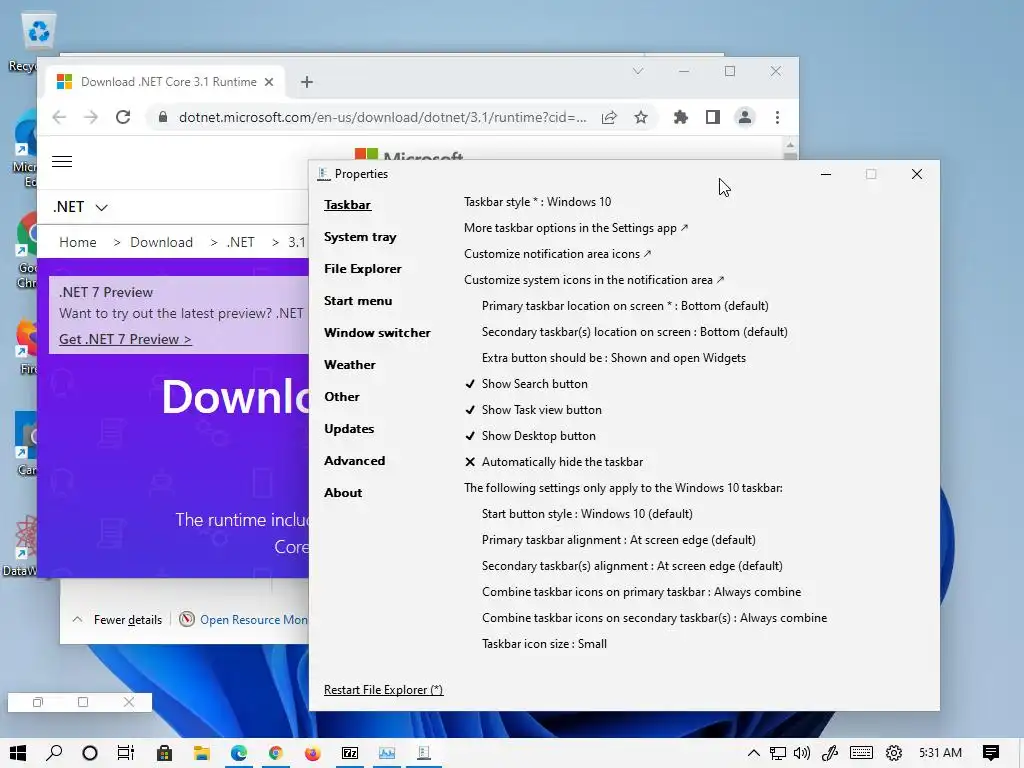1024x768 pixels.
Task: Open the File Explorer section in Properties
Action: 362,269
